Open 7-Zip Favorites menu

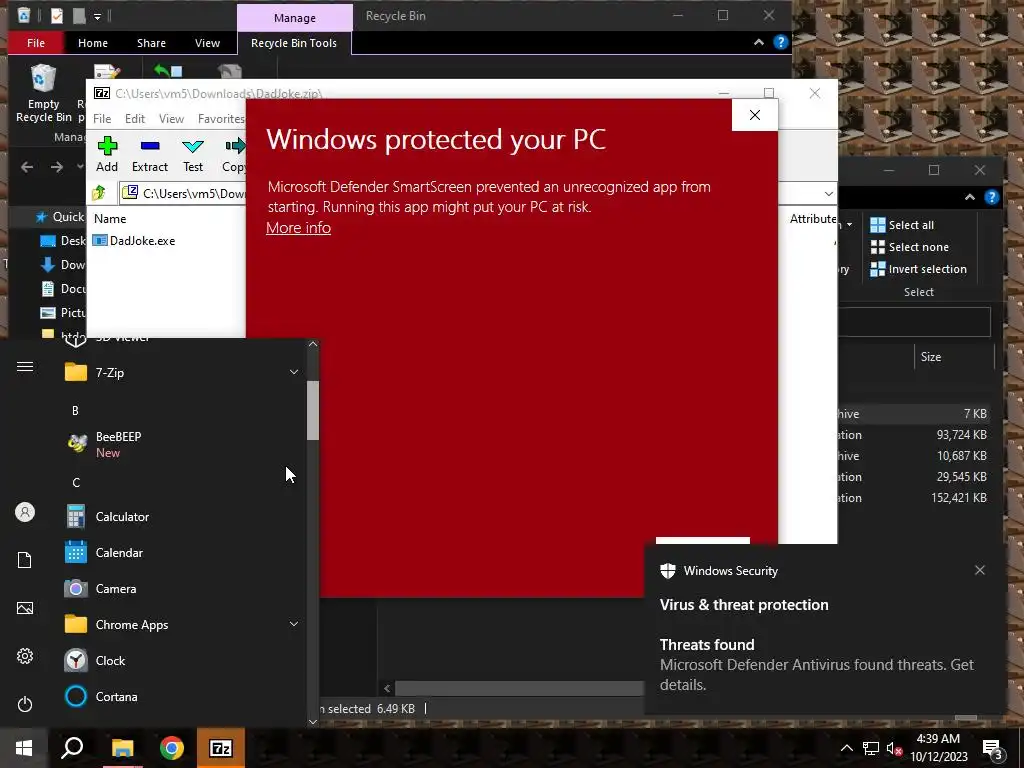(x=221, y=119)
